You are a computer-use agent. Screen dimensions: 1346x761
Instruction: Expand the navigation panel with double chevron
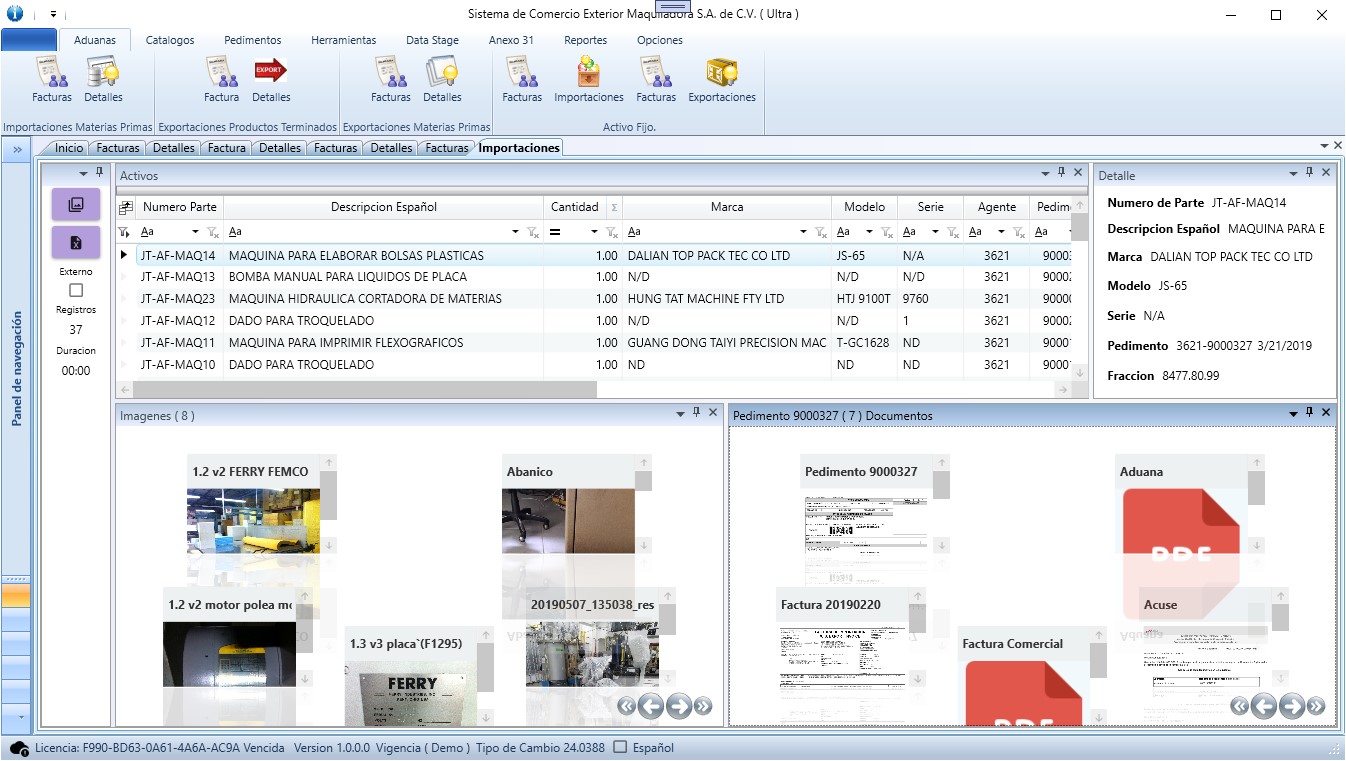coord(17,150)
